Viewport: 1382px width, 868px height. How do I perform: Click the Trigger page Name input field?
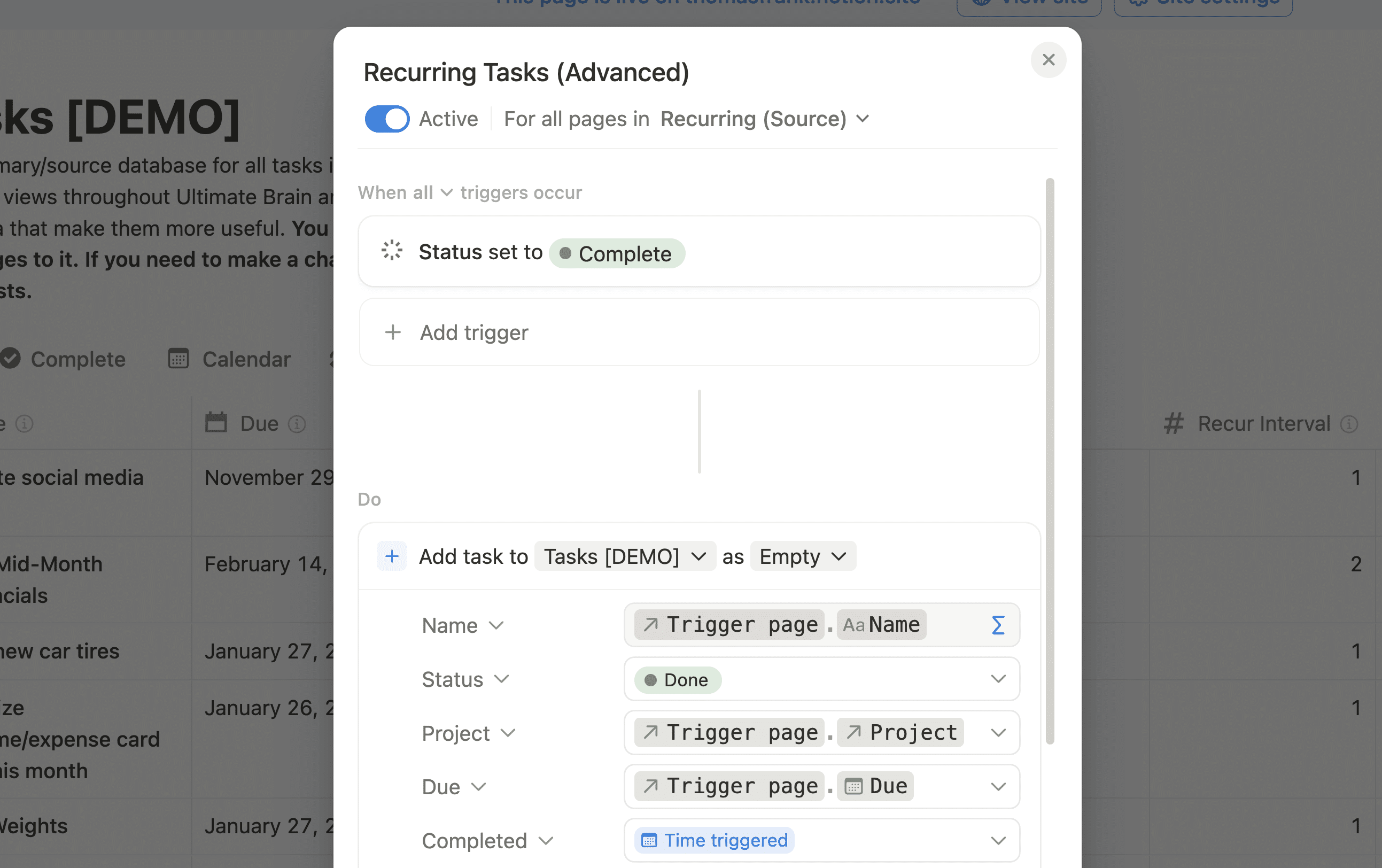pos(822,625)
